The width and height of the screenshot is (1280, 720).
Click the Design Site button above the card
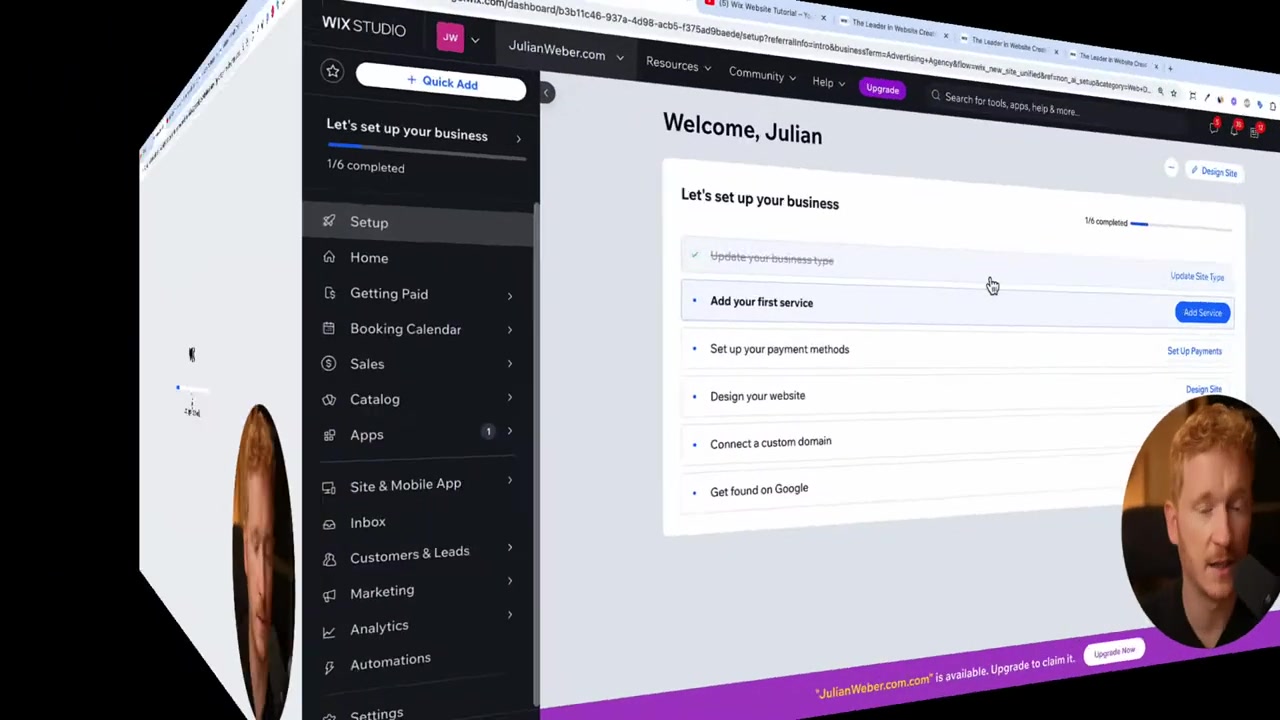point(1214,172)
